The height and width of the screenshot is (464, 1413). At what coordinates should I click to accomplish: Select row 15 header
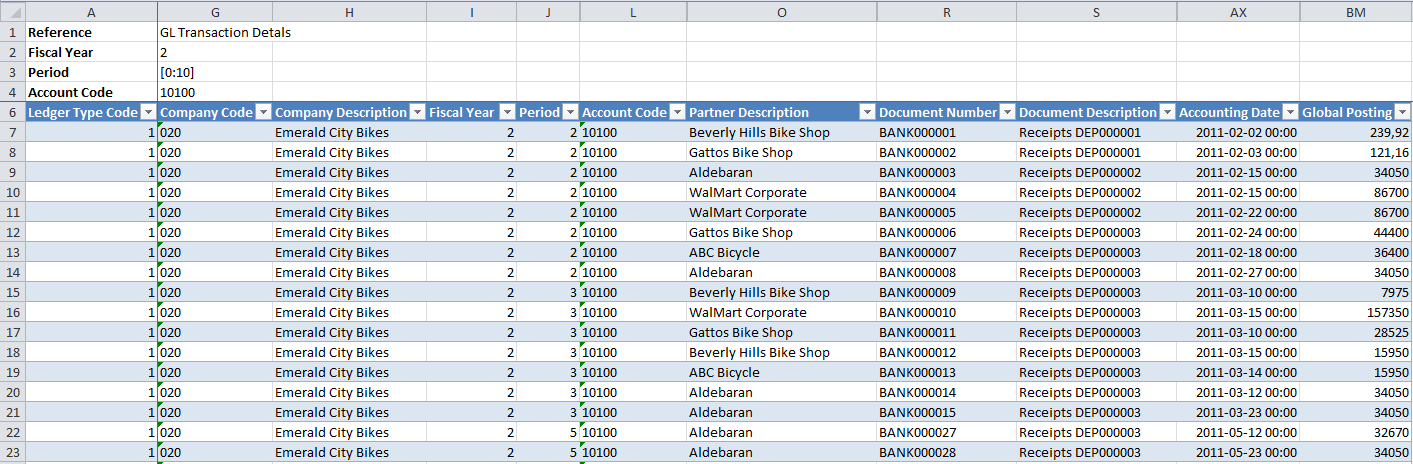point(11,292)
